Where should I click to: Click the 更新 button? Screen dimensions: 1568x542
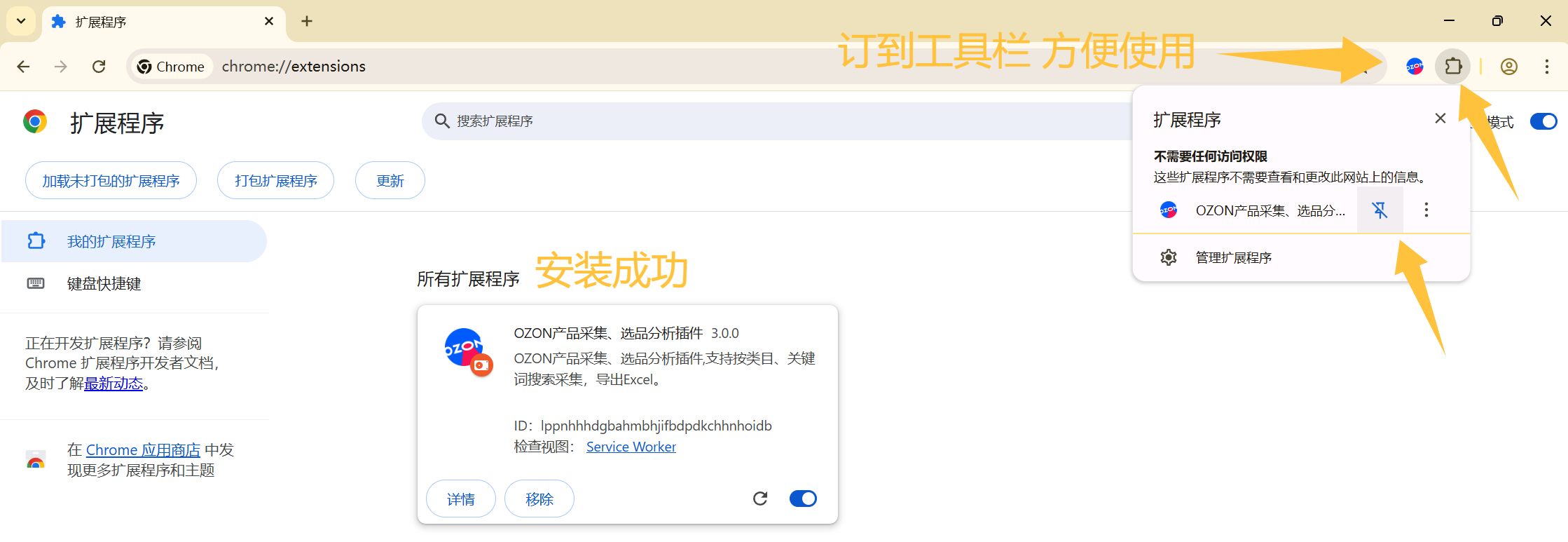390,181
